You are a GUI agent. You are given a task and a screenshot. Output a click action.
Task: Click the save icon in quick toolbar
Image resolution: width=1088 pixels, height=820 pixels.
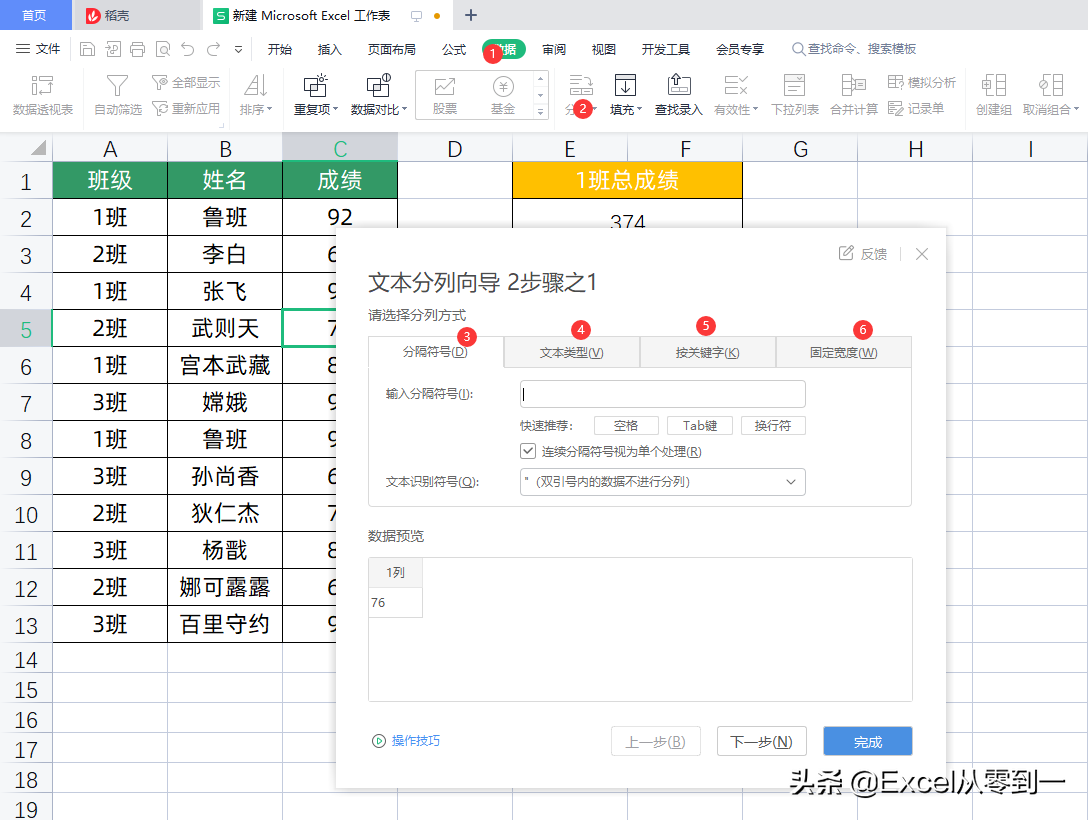87,49
